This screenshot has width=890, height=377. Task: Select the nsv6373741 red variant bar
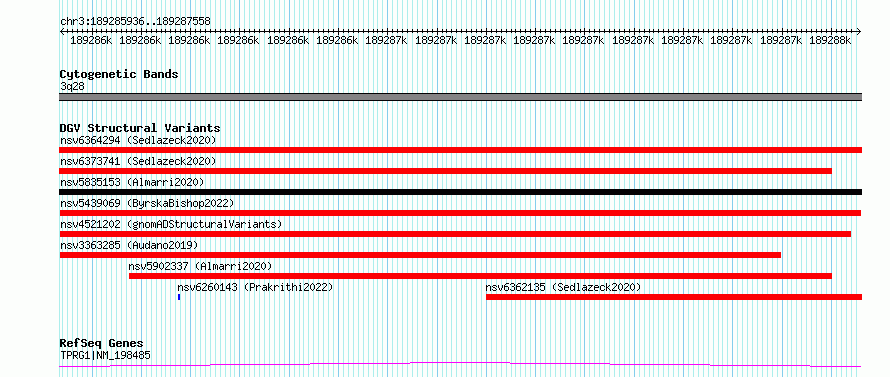pos(446,171)
